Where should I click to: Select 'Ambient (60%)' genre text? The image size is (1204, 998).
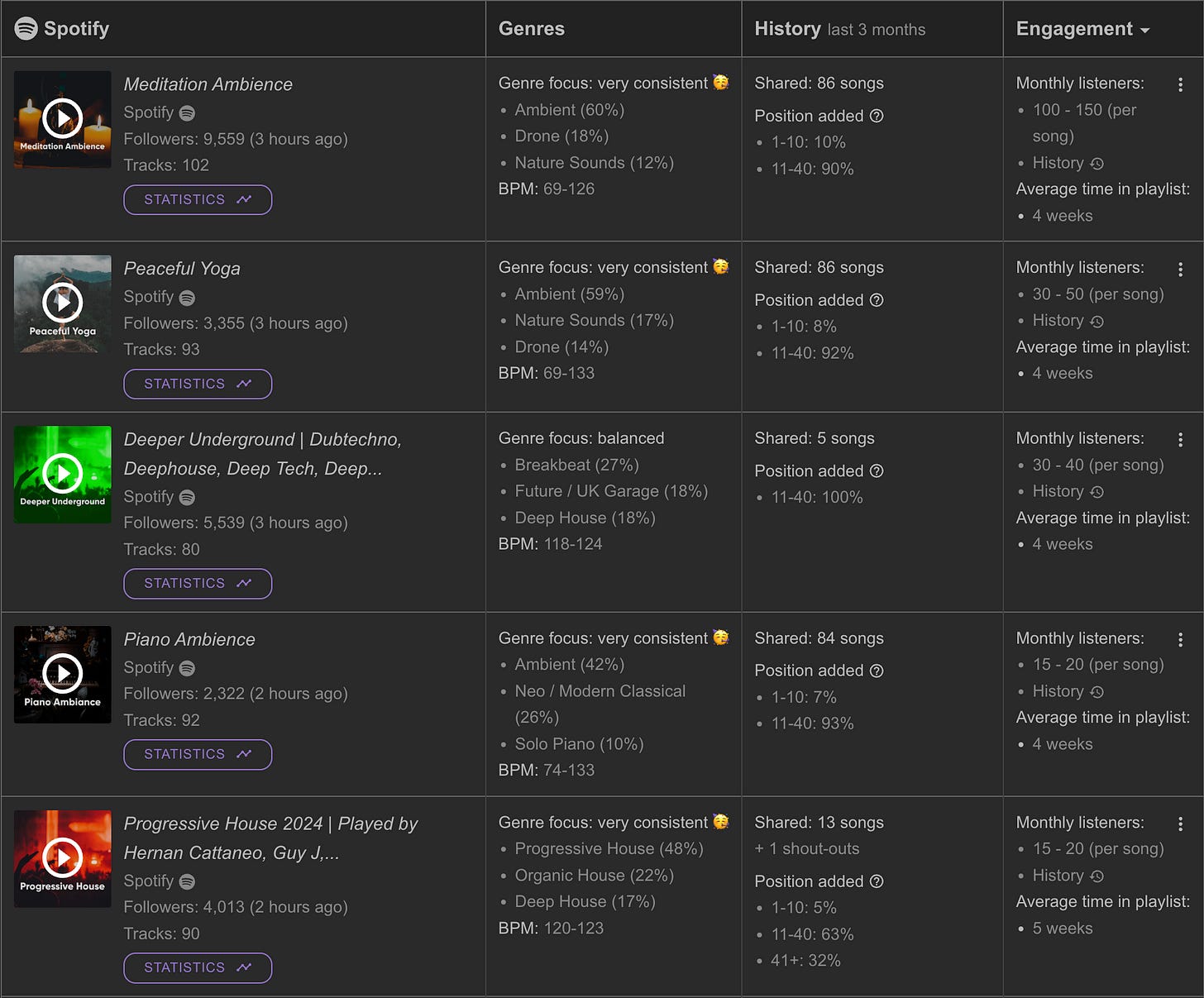570,110
